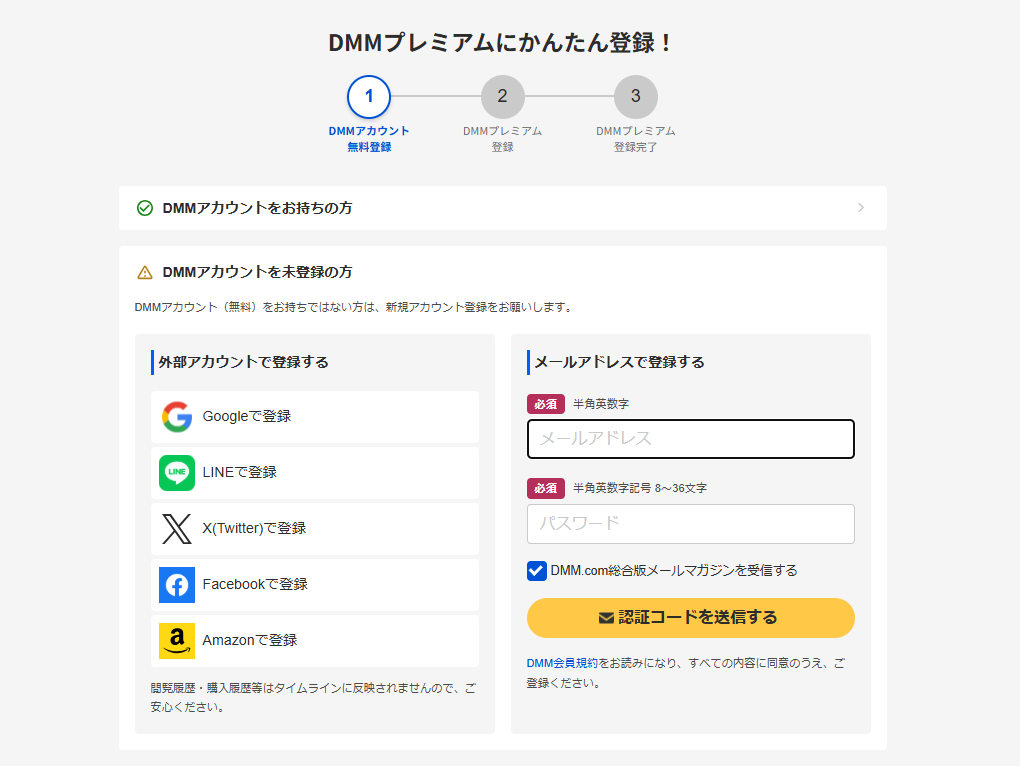Click the Amazon logo icon
Screen dimensions: 1020x766
point(177,641)
